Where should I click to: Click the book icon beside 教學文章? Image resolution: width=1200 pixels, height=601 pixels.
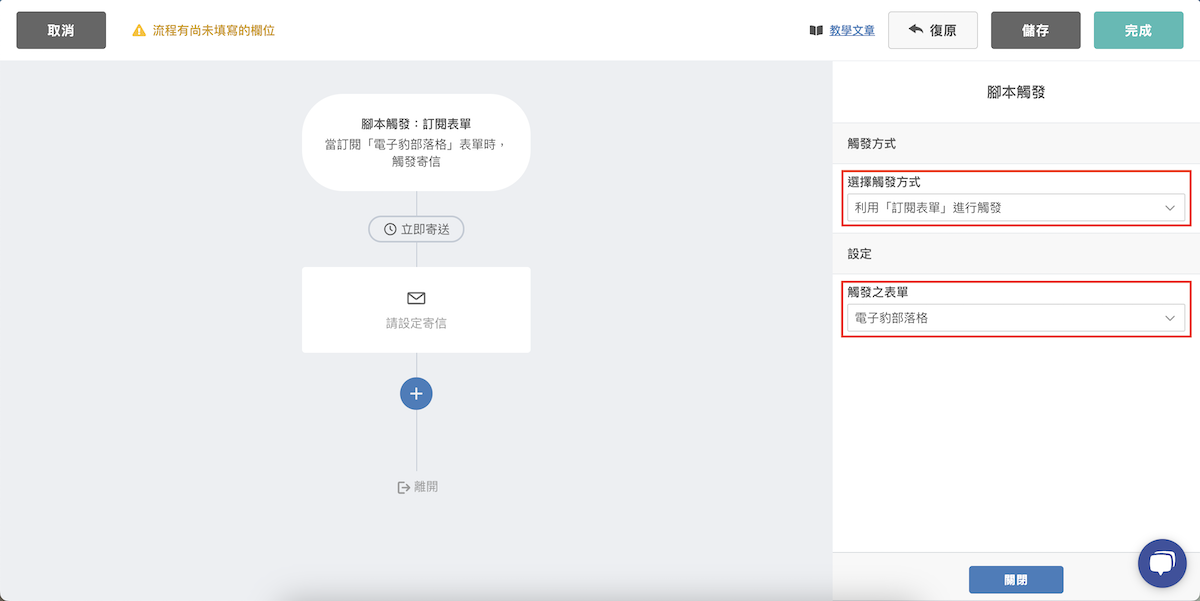[x=816, y=31]
